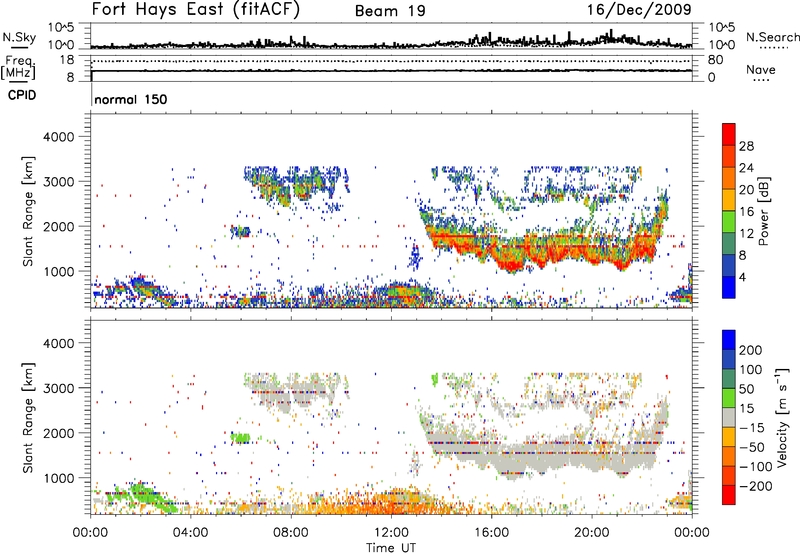Image resolution: width=800 pixels, height=554 pixels.
Task: Click the date '16/Dec/2009'
Action: click(639, 10)
